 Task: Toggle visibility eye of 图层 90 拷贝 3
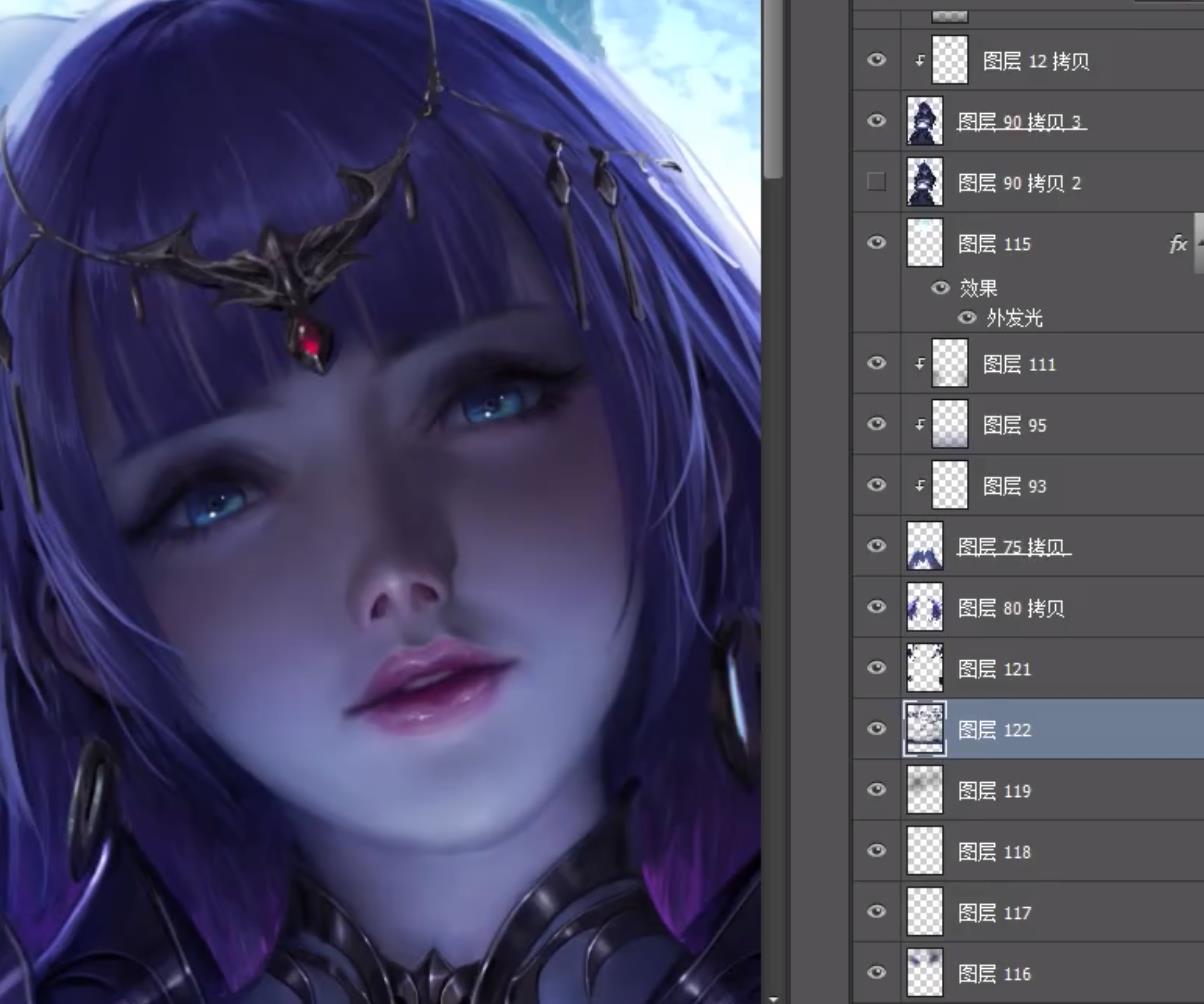click(x=876, y=121)
